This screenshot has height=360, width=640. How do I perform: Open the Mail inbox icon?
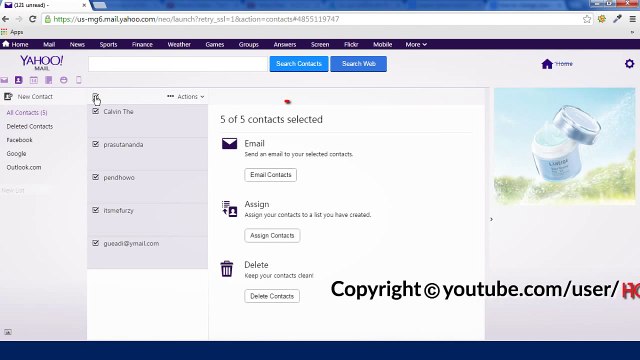(x=4, y=80)
